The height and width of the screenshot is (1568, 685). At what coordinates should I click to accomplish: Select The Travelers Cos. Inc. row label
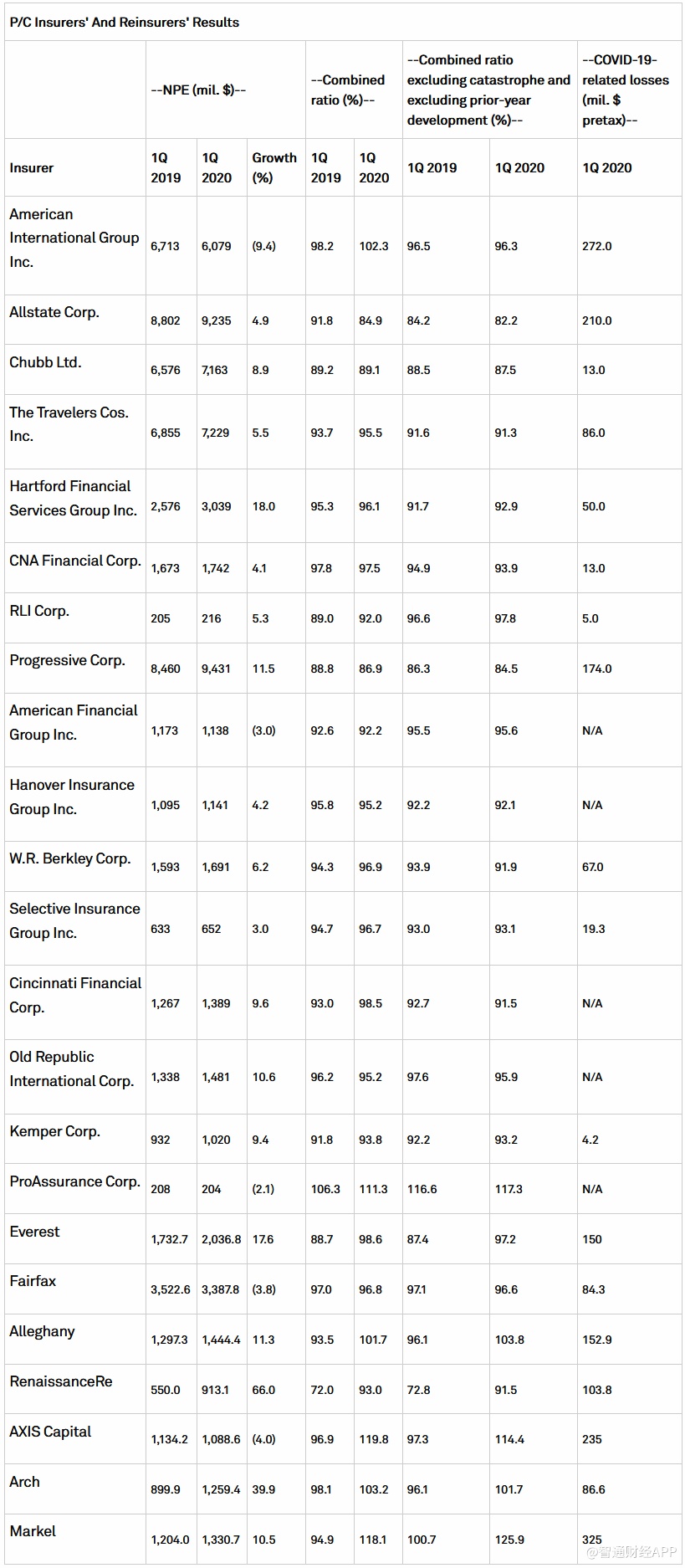pyautogui.click(x=69, y=424)
